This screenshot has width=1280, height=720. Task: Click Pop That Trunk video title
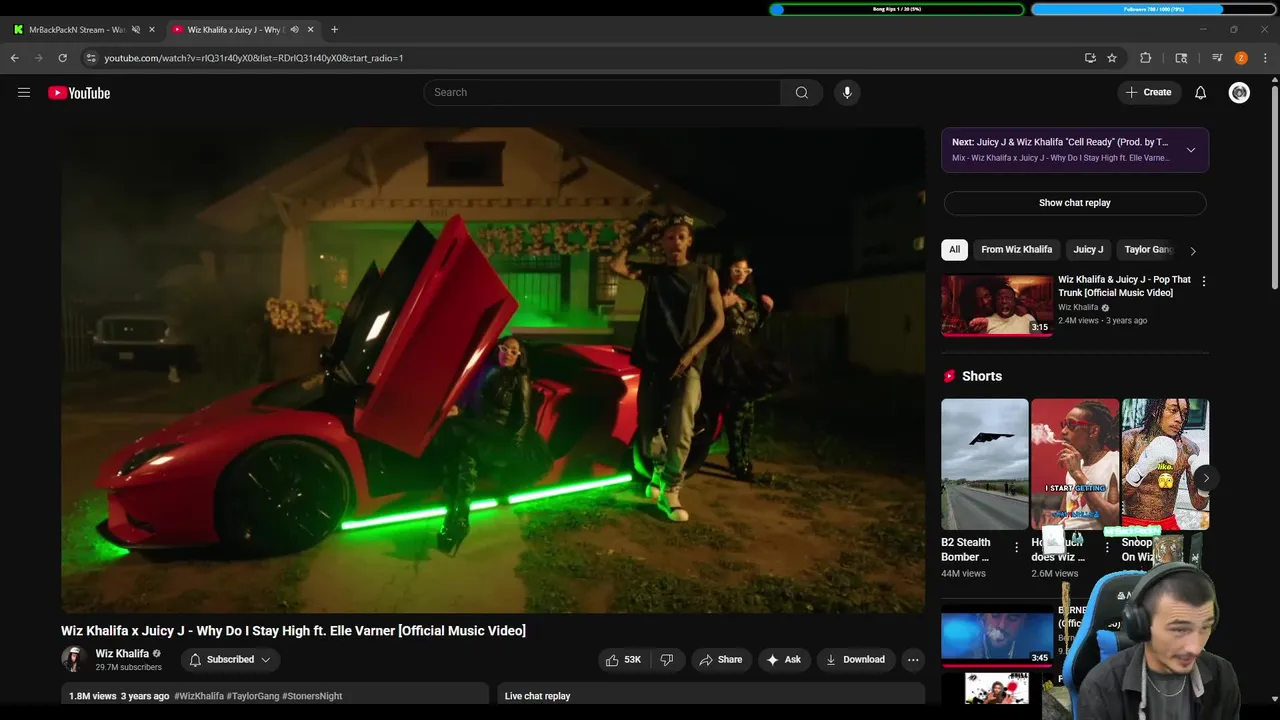[1124, 286]
